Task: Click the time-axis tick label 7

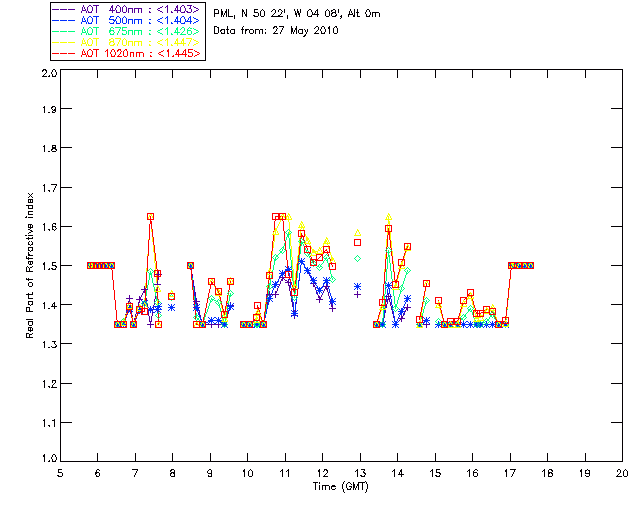Action: (x=135, y=473)
